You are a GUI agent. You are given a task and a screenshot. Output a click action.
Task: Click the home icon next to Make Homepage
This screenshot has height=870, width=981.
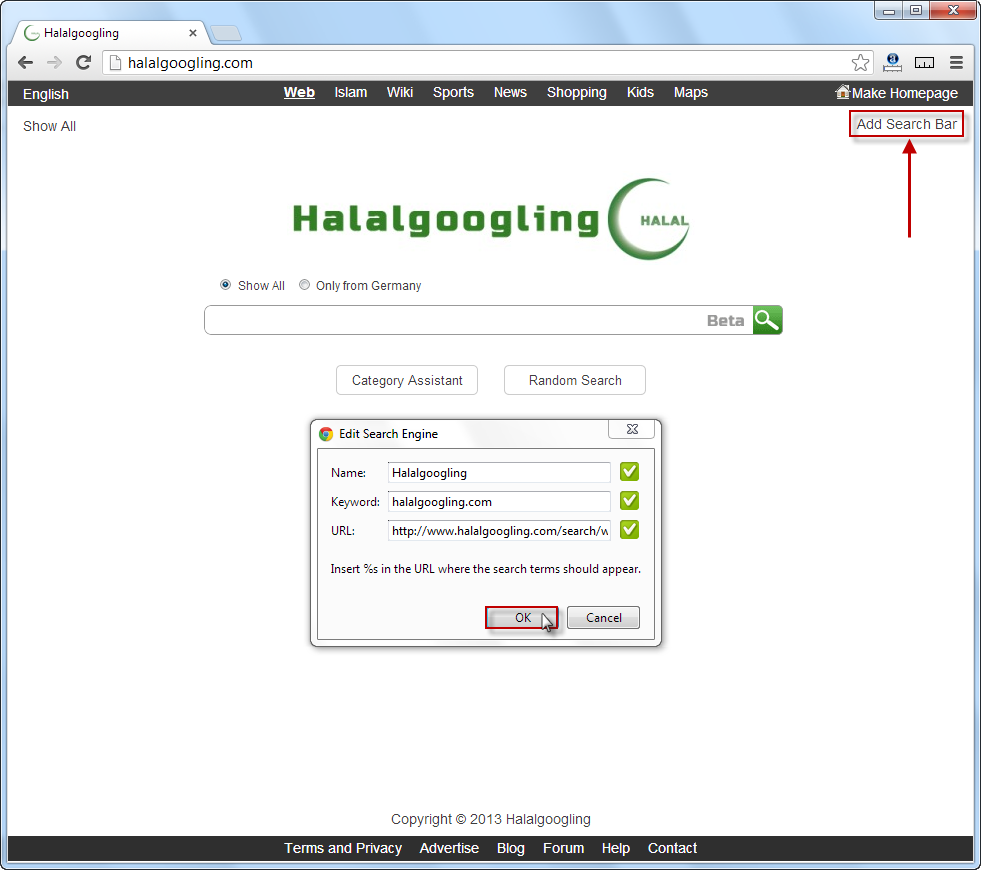[843, 92]
